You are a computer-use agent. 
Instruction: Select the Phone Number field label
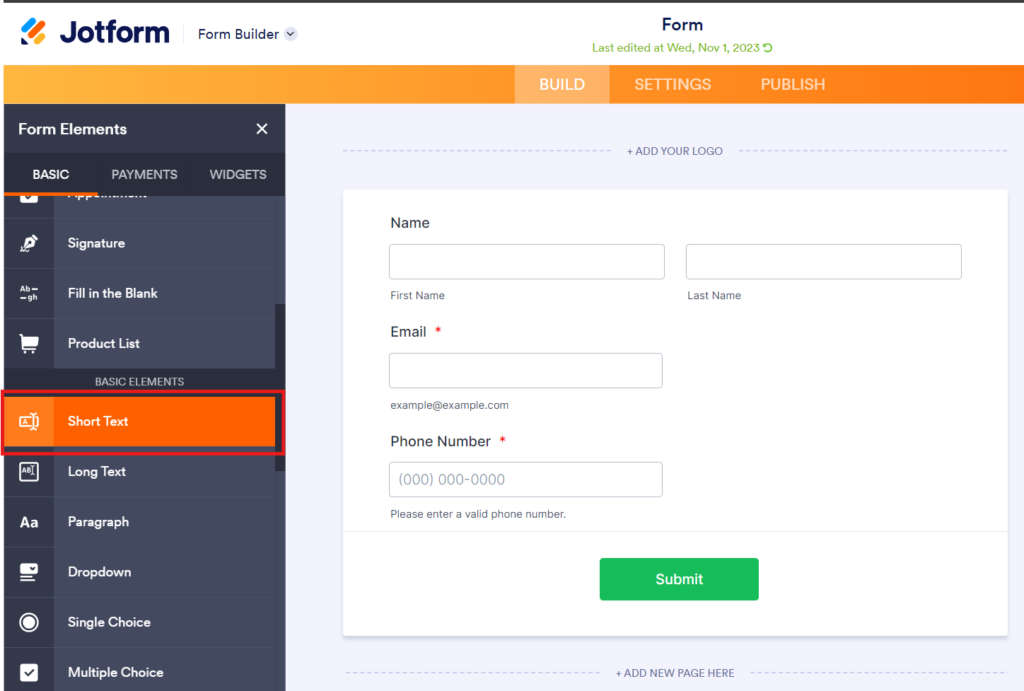click(x=440, y=442)
